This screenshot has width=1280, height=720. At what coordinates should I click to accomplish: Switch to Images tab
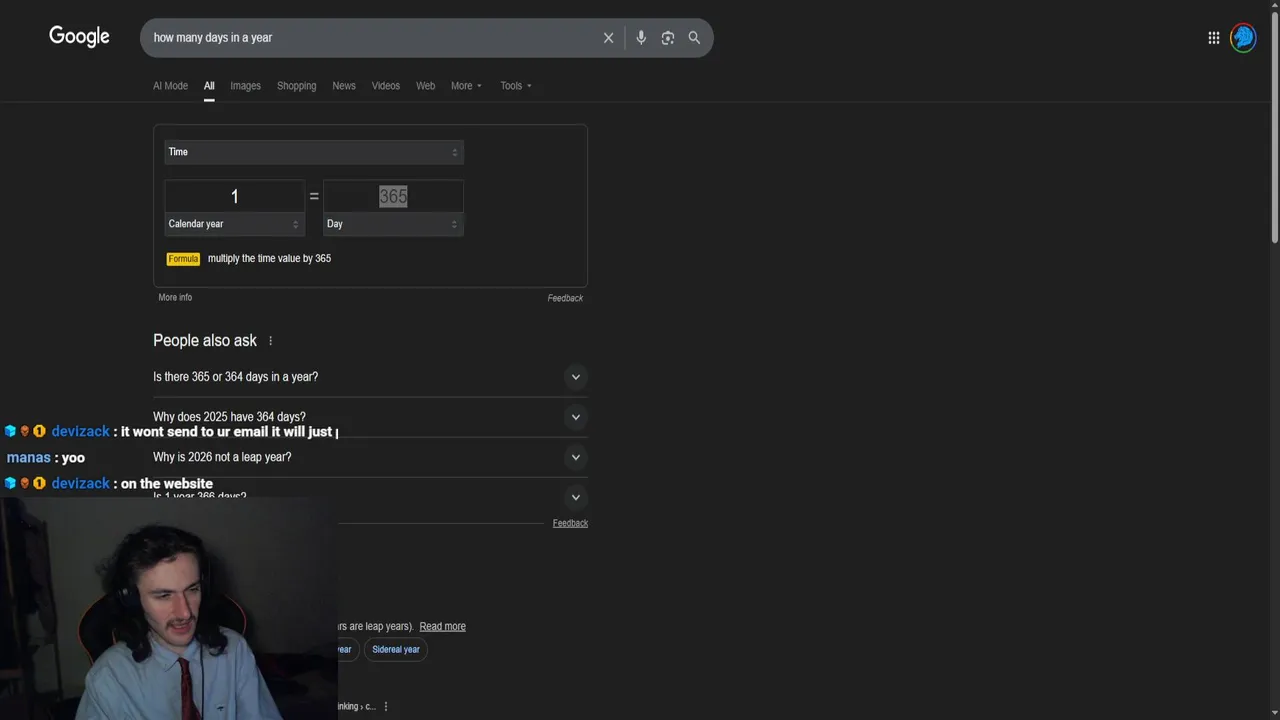point(245,86)
